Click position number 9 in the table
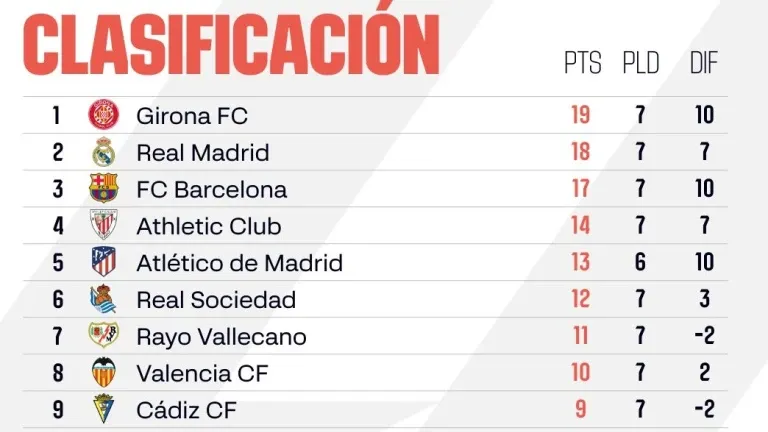768x432 pixels. 57,410
